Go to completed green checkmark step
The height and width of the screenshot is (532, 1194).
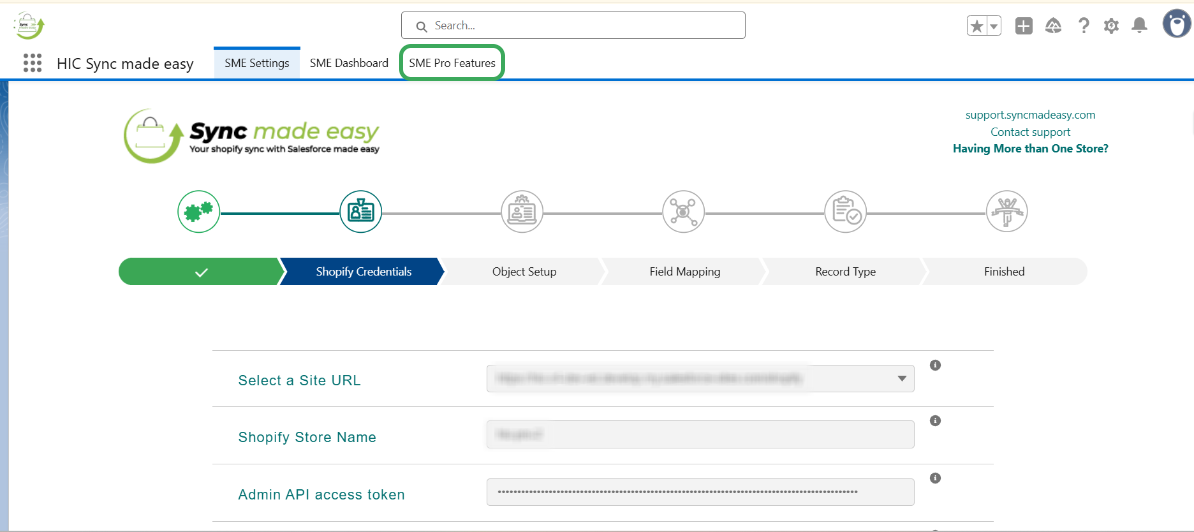200,272
